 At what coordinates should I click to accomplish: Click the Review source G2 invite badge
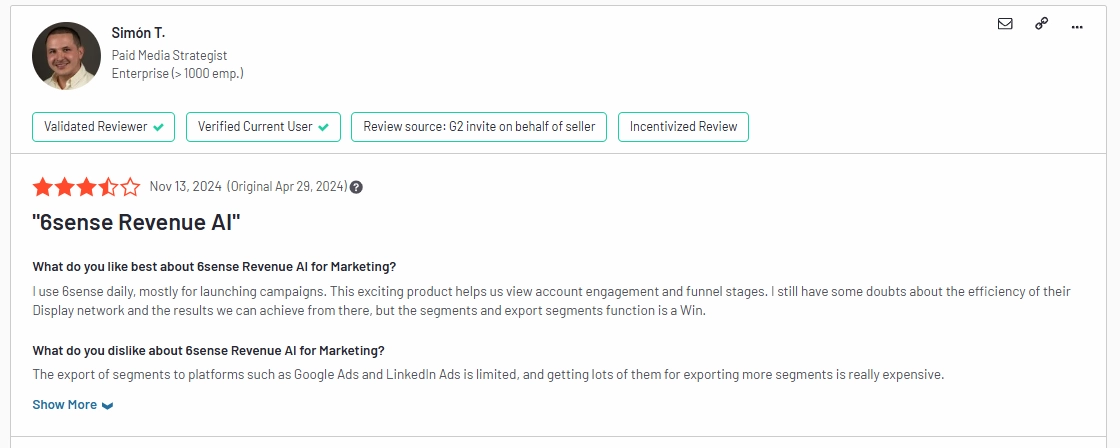[x=479, y=127]
